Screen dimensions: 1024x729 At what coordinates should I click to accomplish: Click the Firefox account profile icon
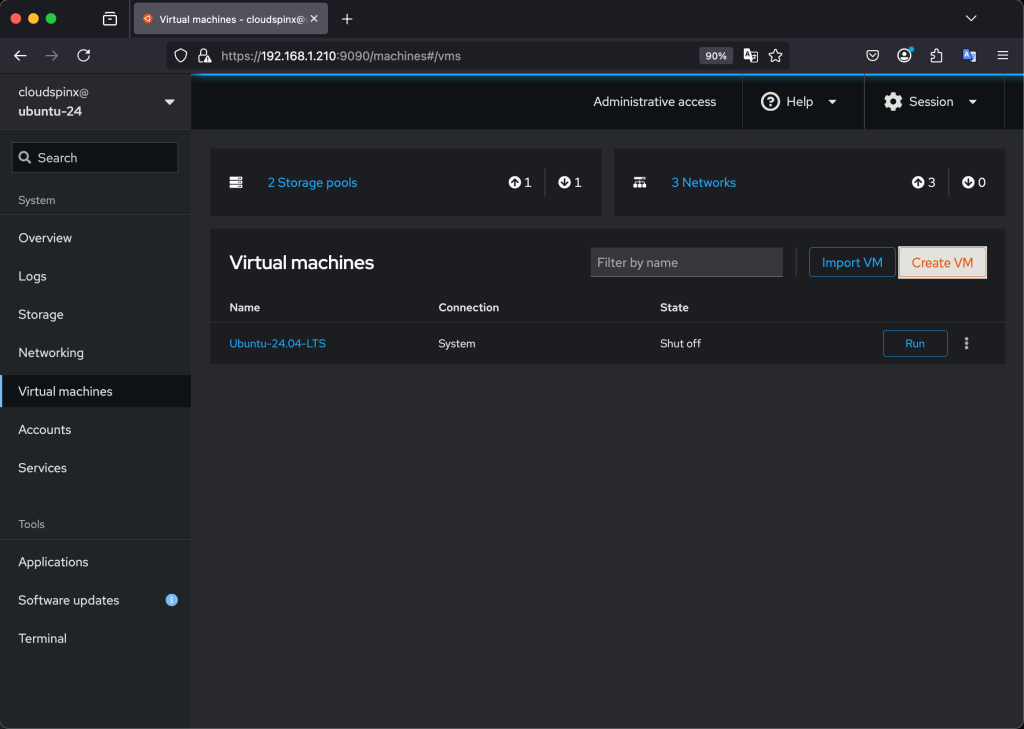(x=904, y=56)
